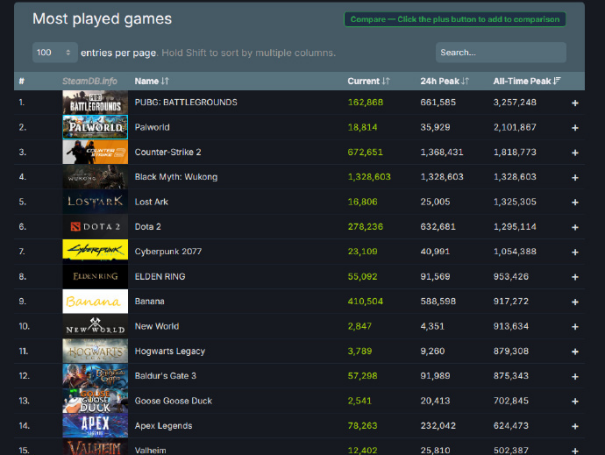605x455 pixels.
Task: Open the Cyberpunk 2077 name link
Action: 168,251
